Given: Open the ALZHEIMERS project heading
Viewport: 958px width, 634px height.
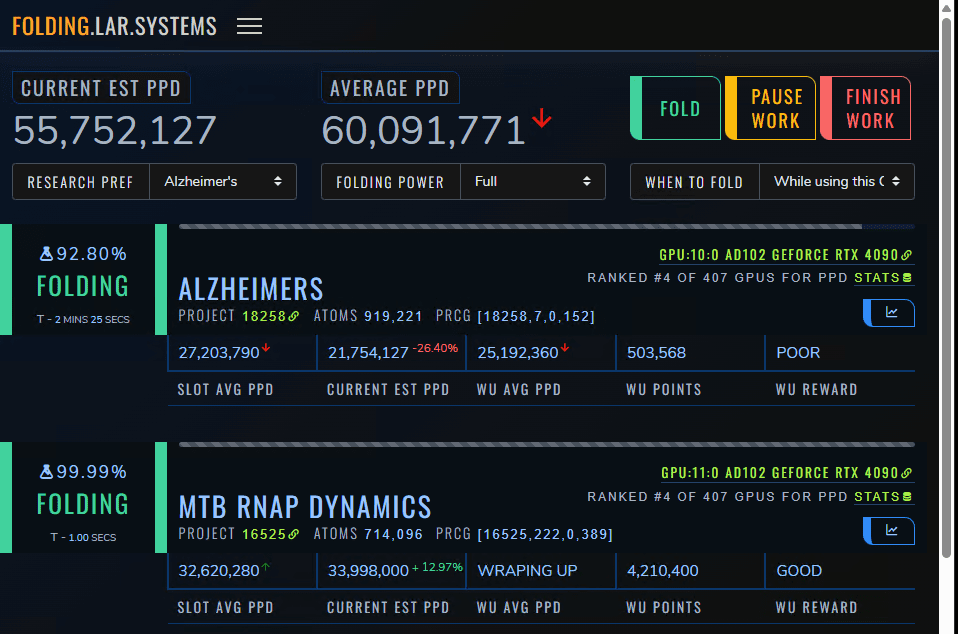Looking at the screenshot, I should click(x=251, y=290).
